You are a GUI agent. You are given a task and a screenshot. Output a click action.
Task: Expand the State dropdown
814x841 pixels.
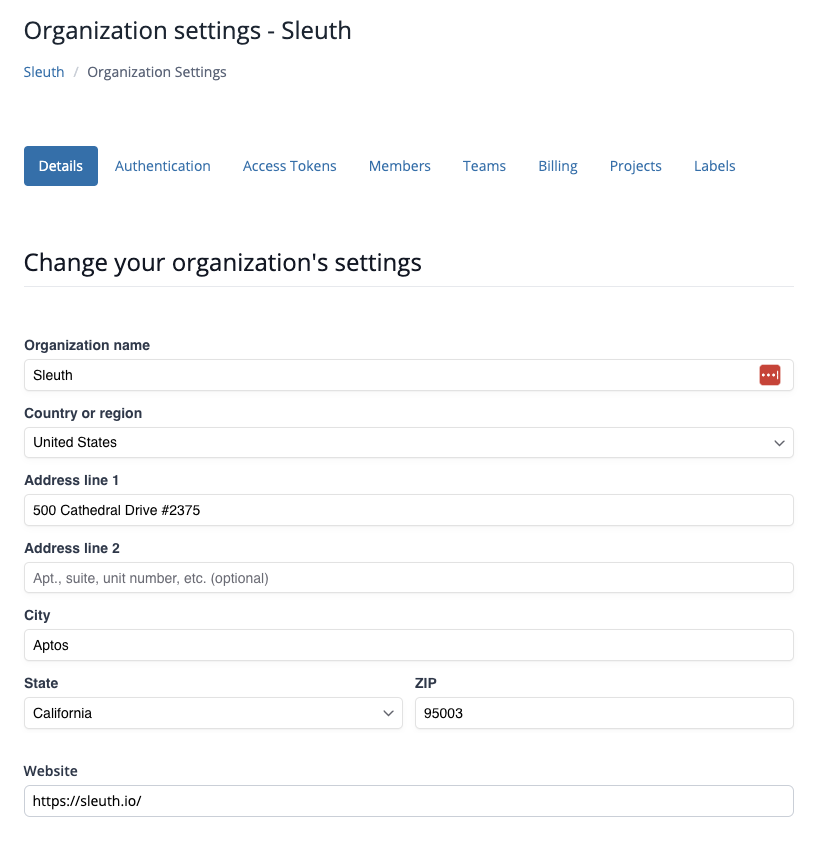coord(212,713)
